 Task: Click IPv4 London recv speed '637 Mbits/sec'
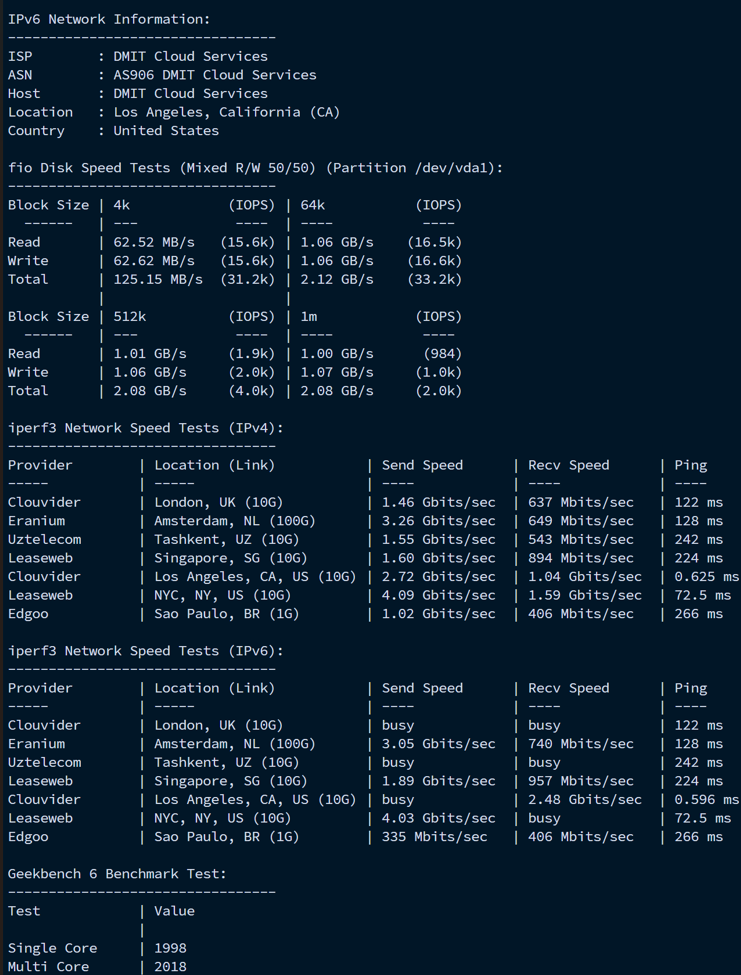pos(581,502)
